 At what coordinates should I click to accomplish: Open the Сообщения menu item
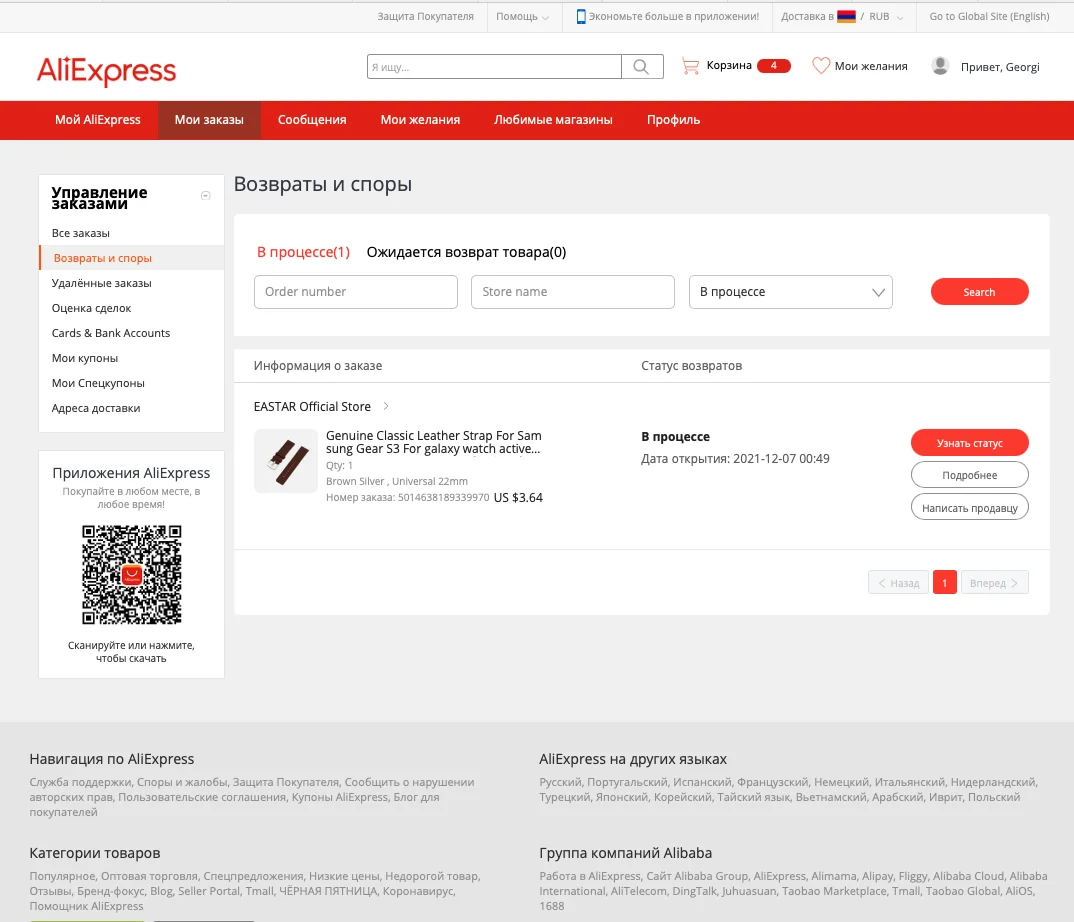312,120
